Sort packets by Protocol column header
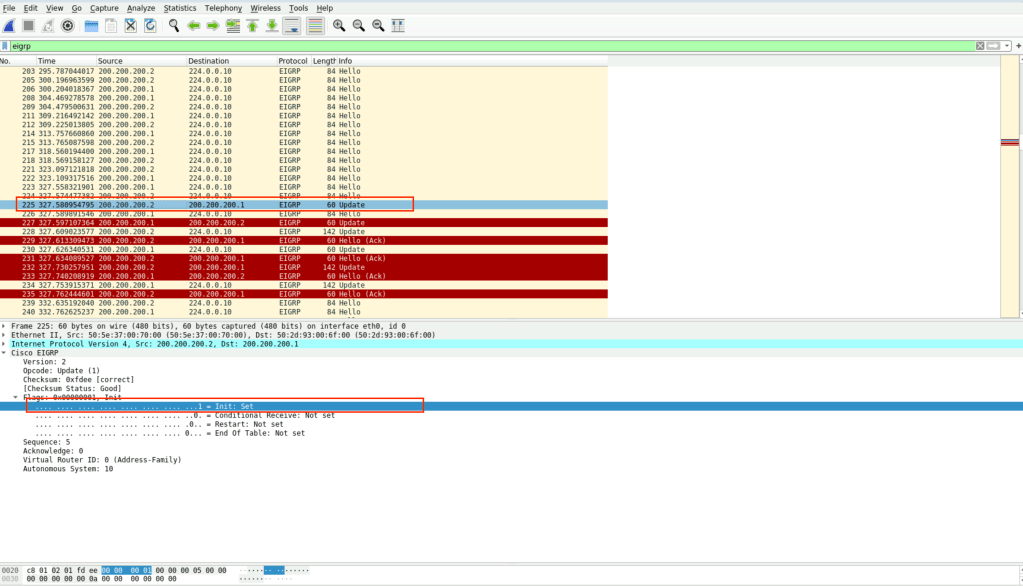 click(293, 61)
